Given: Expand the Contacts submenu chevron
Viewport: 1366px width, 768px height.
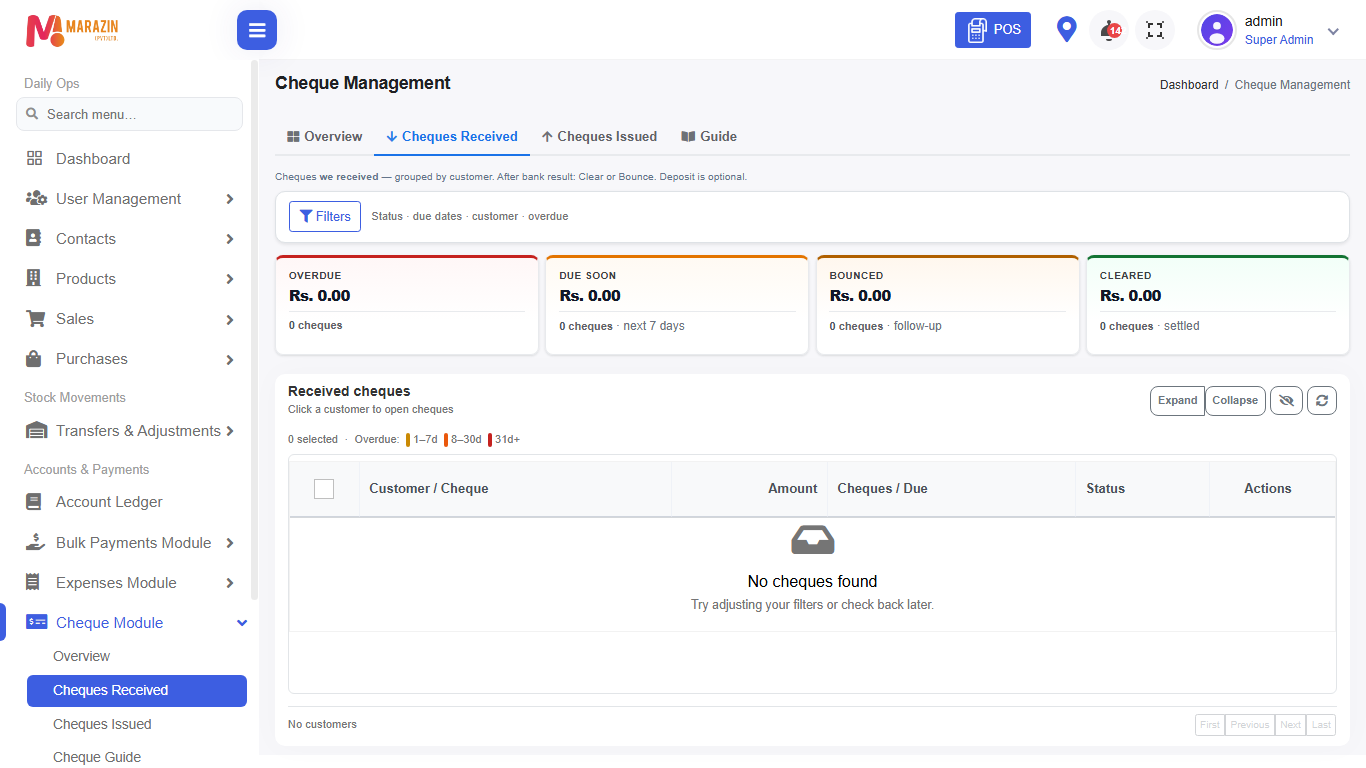Looking at the screenshot, I should (x=230, y=239).
